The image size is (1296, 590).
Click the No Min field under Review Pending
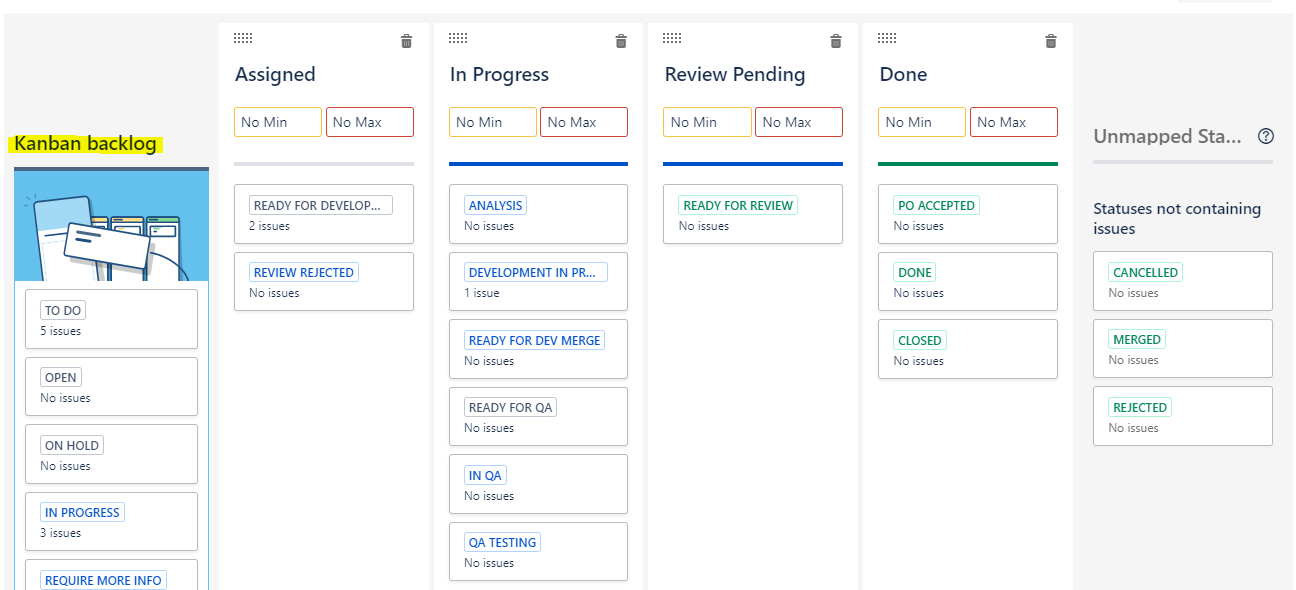(x=707, y=122)
